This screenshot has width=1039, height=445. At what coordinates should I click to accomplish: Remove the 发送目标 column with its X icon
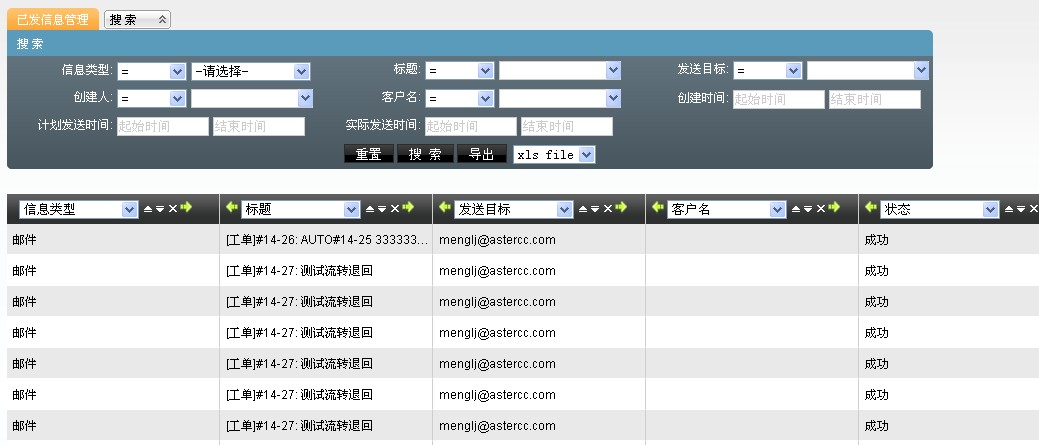(x=607, y=208)
